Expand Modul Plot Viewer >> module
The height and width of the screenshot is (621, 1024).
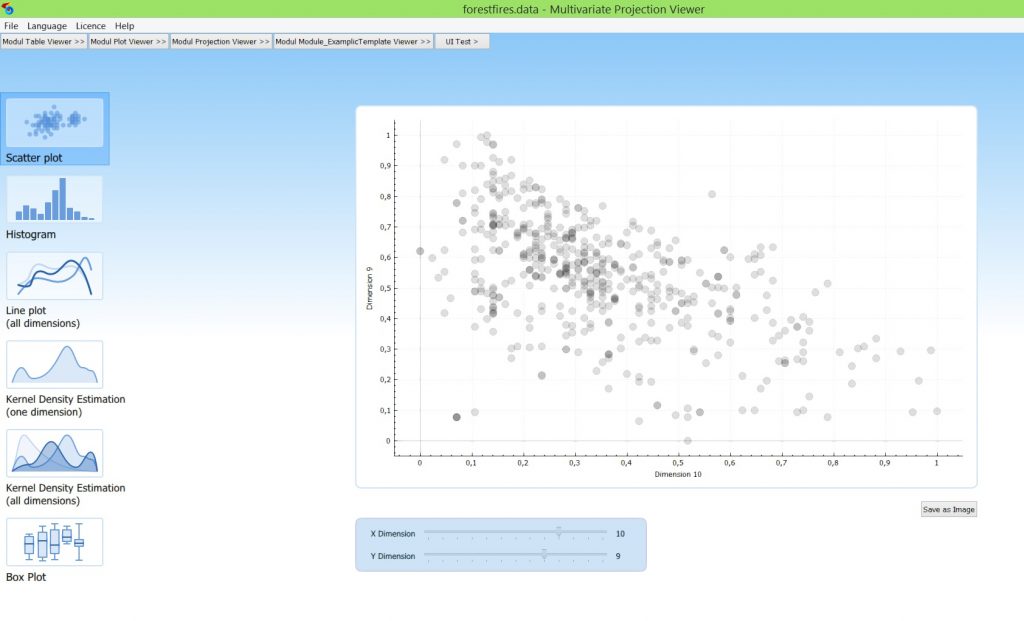point(128,42)
